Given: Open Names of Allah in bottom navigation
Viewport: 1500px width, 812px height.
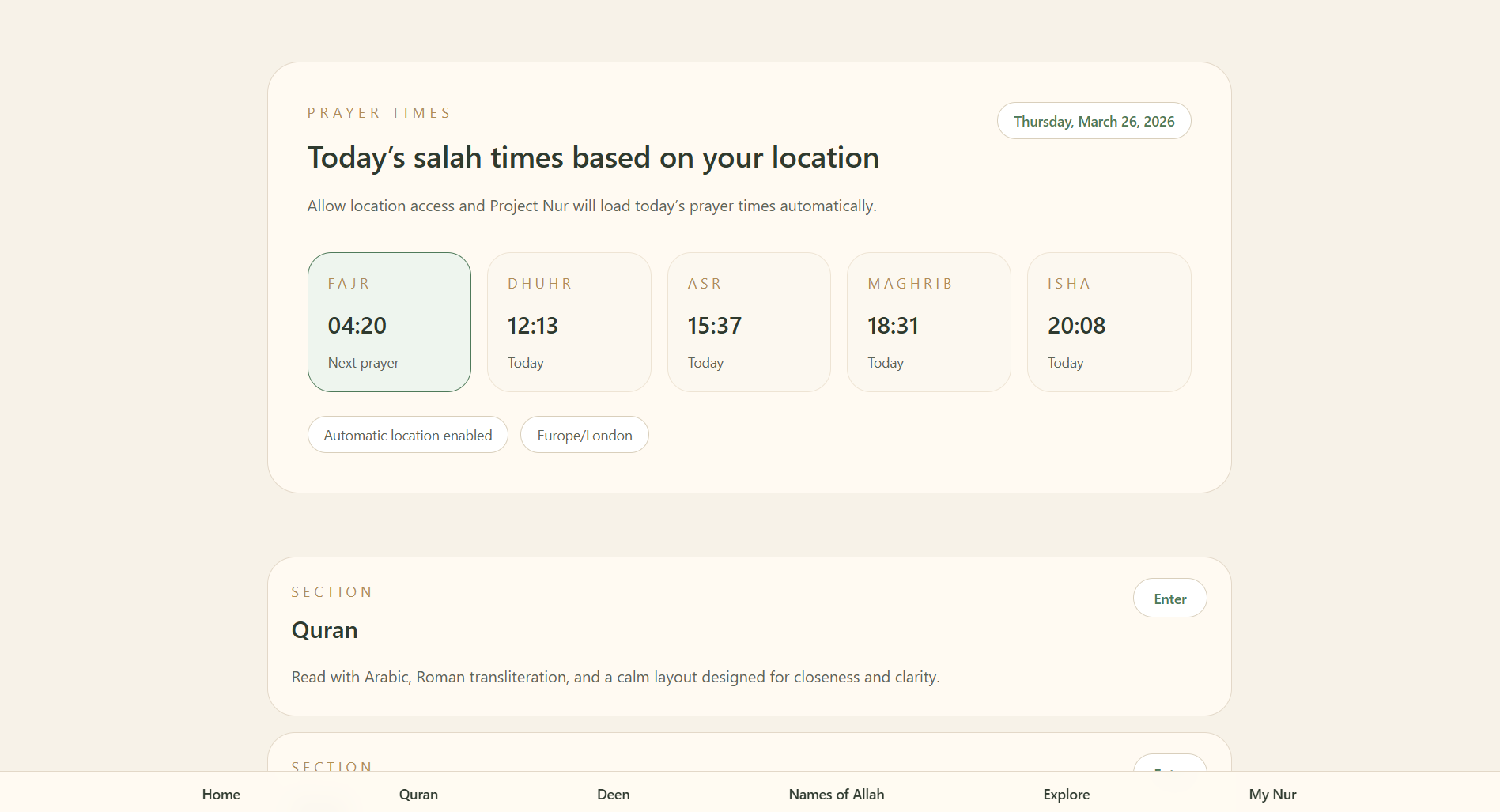Looking at the screenshot, I should coord(836,794).
